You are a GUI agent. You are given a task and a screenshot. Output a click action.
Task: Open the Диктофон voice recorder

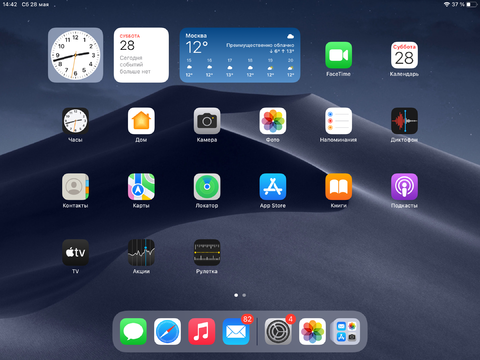coord(404,121)
